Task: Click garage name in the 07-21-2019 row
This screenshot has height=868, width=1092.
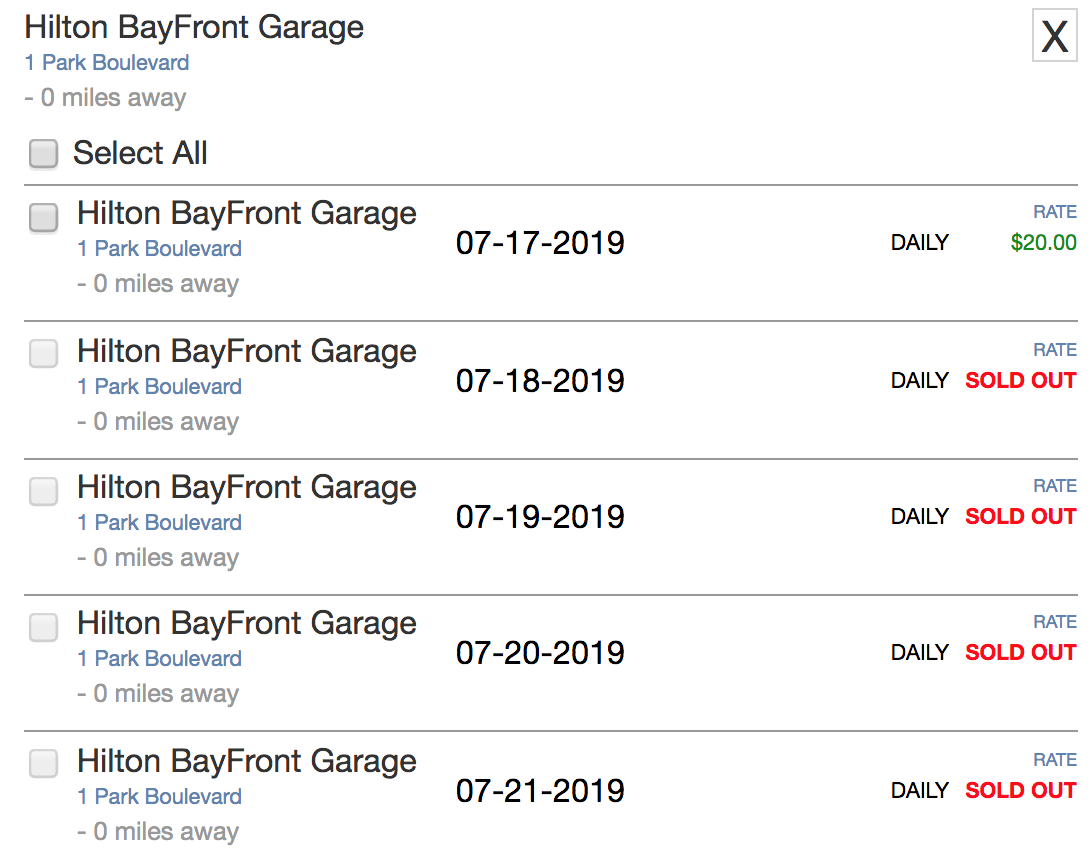Action: (247, 761)
